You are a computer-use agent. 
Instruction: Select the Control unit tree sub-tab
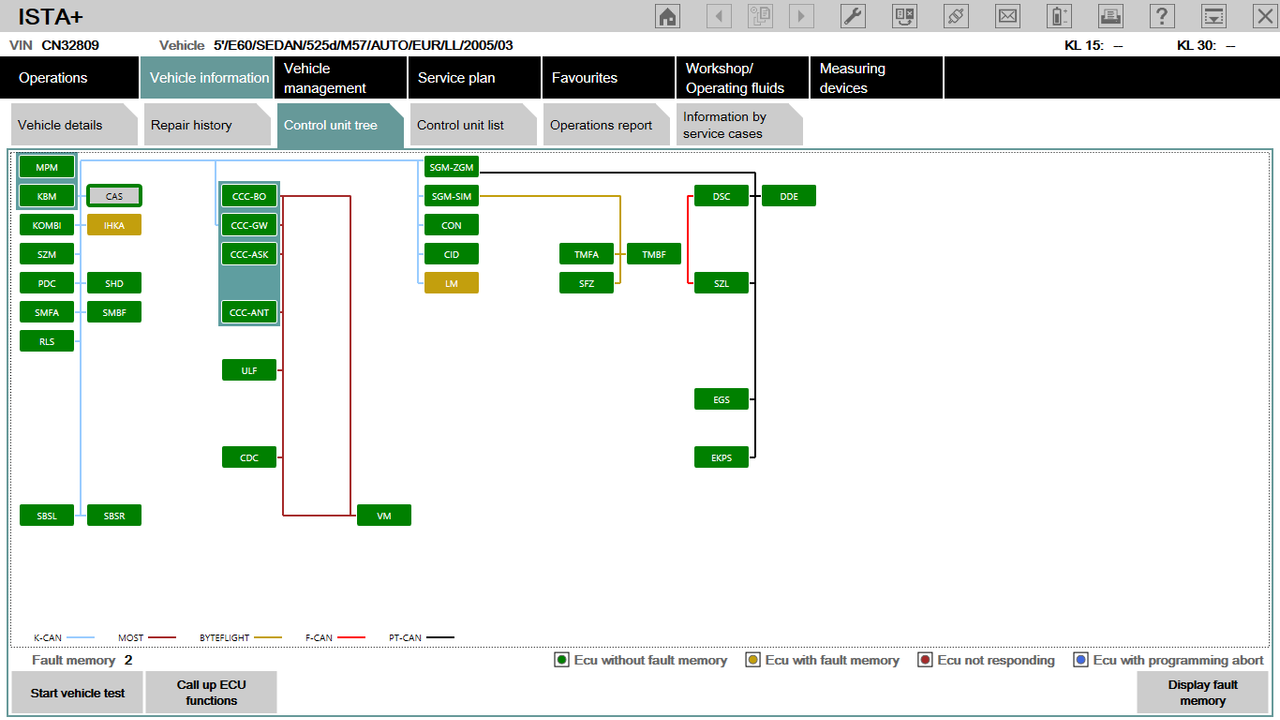(x=340, y=125)
